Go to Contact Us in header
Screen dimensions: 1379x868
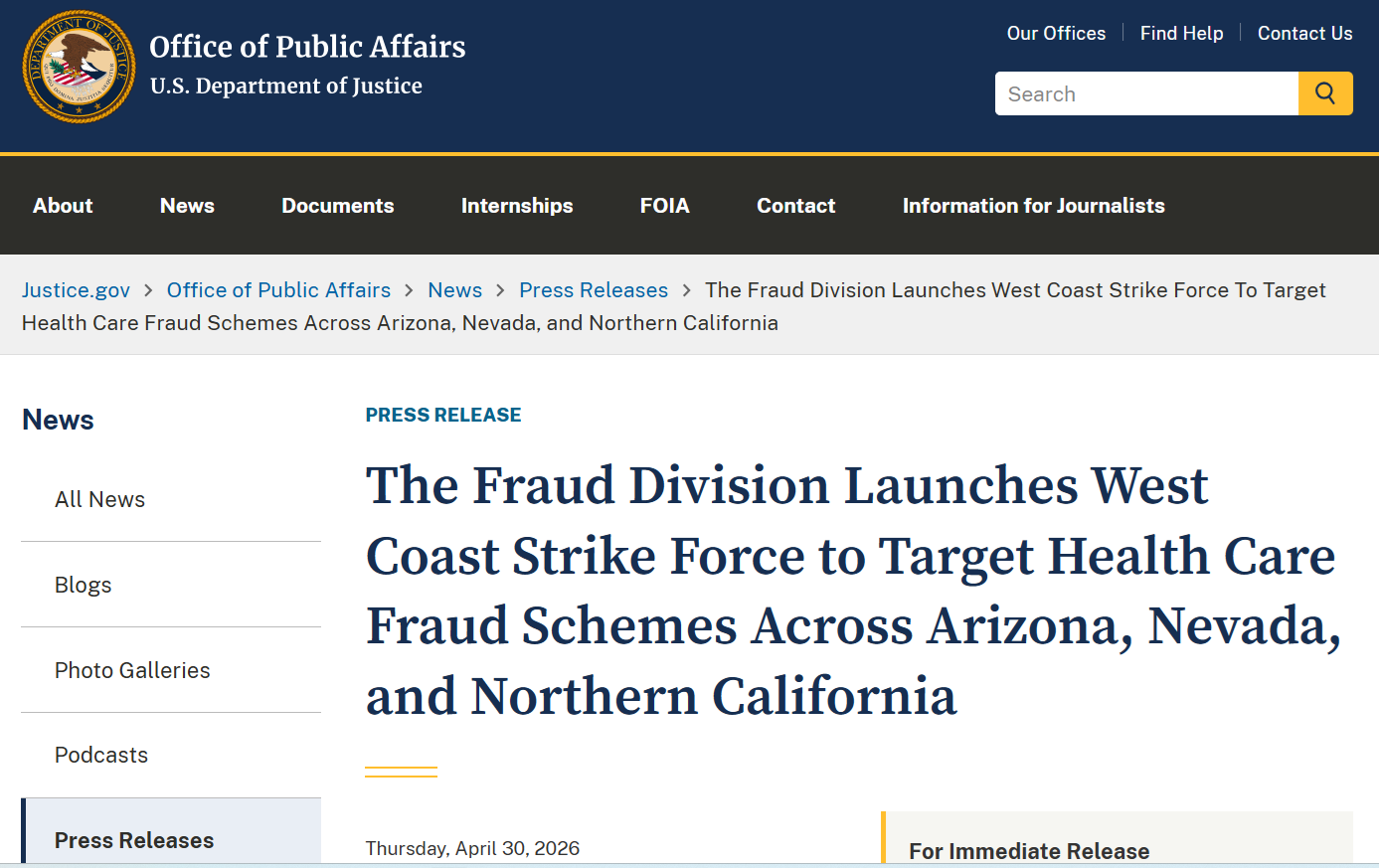1304,33
